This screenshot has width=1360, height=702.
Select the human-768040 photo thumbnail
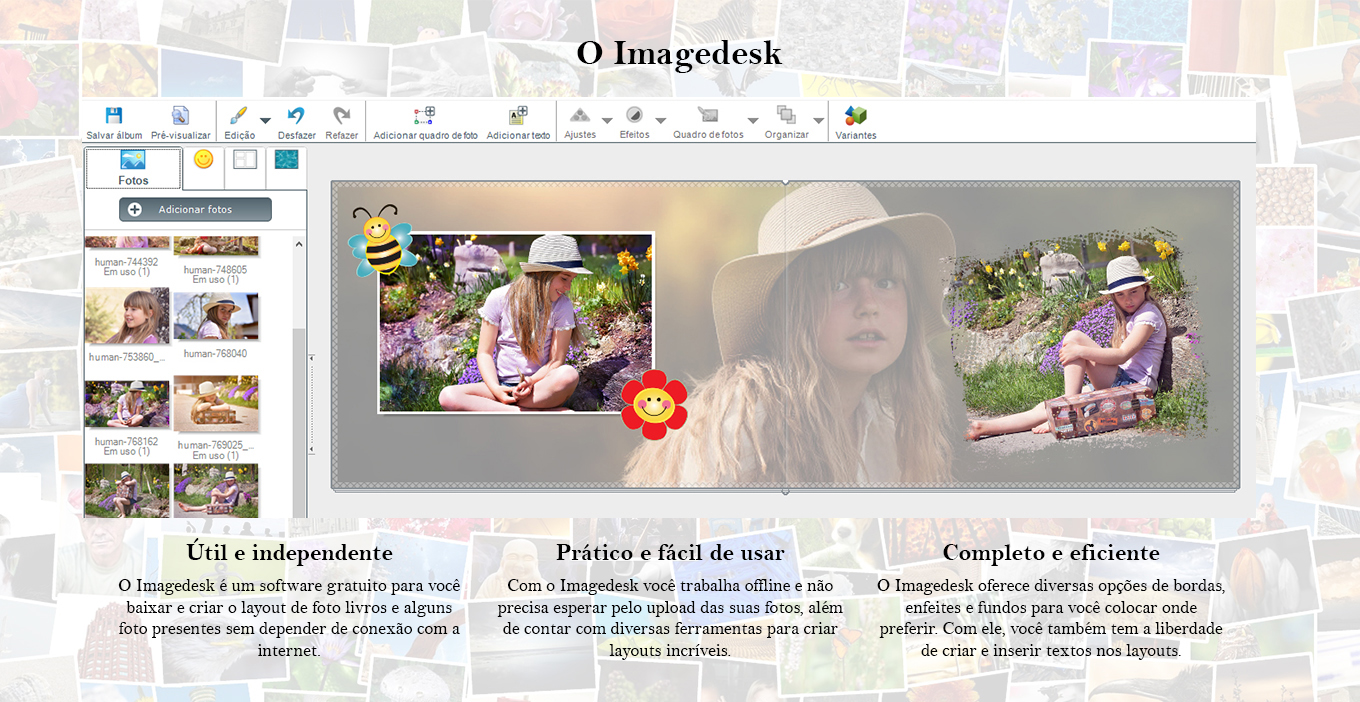(216, 316)
